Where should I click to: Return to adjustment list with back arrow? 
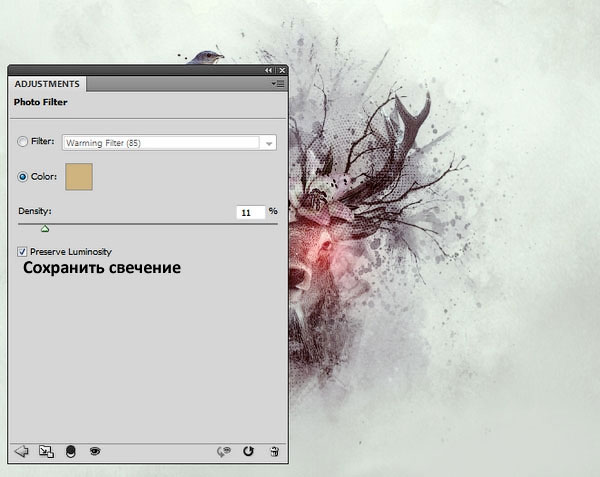tap(21, 451)
